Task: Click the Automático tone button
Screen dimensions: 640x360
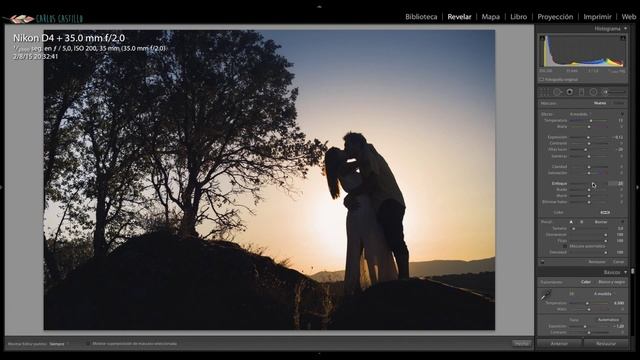Action: tap(608, 320)
